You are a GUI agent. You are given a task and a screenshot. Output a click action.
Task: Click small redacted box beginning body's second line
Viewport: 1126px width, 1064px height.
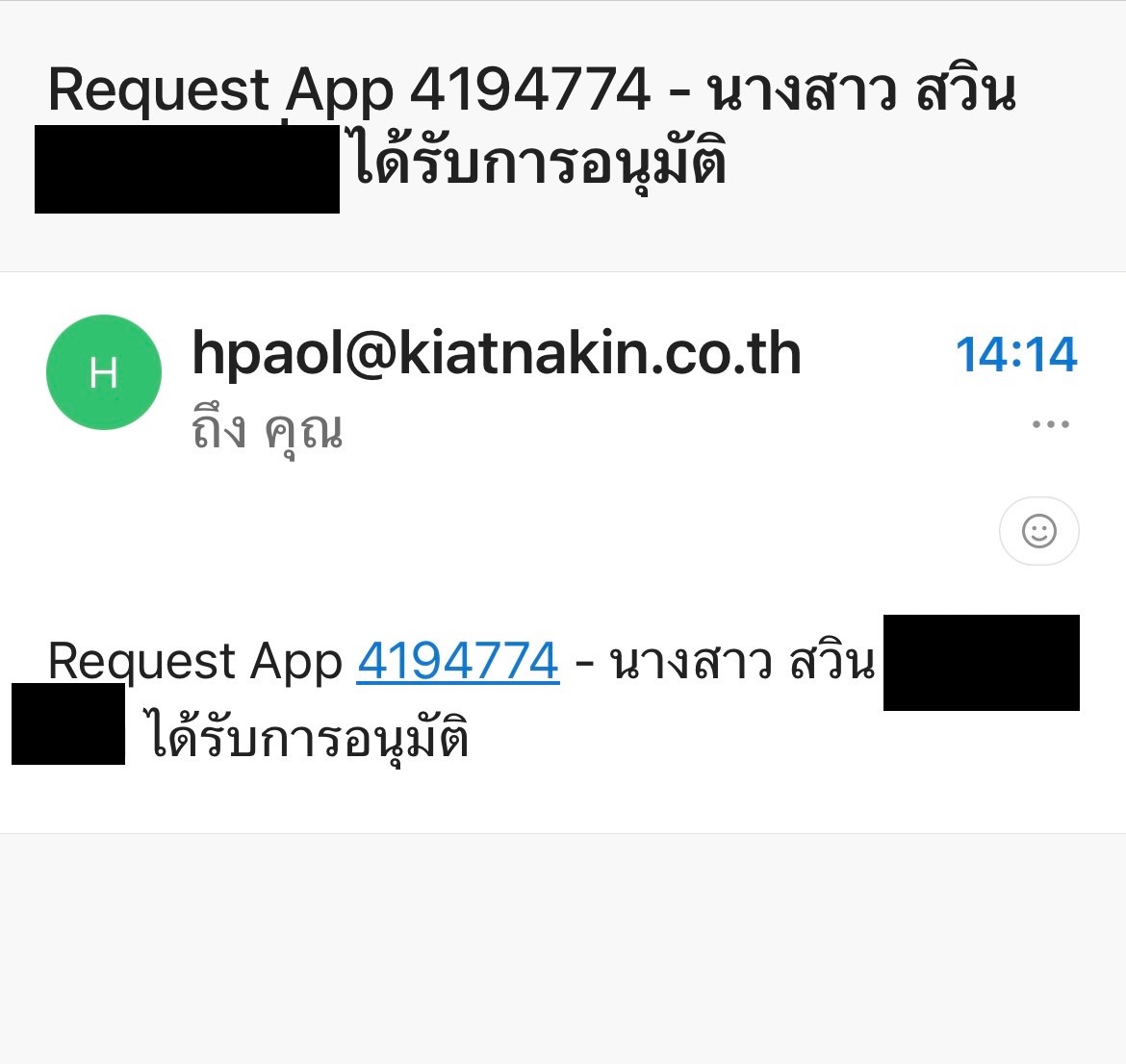pyautogui.click(x=68, y=723)
